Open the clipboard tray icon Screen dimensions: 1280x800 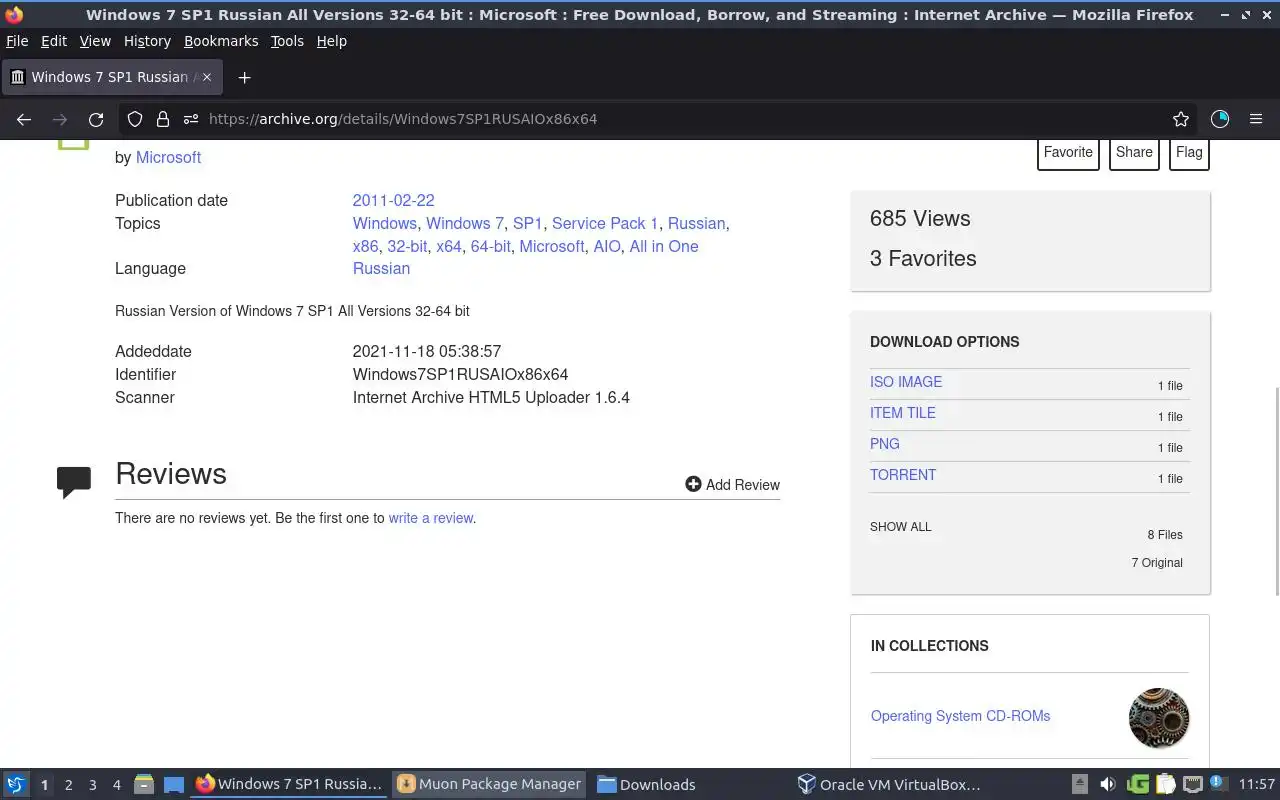point(1165,784)
